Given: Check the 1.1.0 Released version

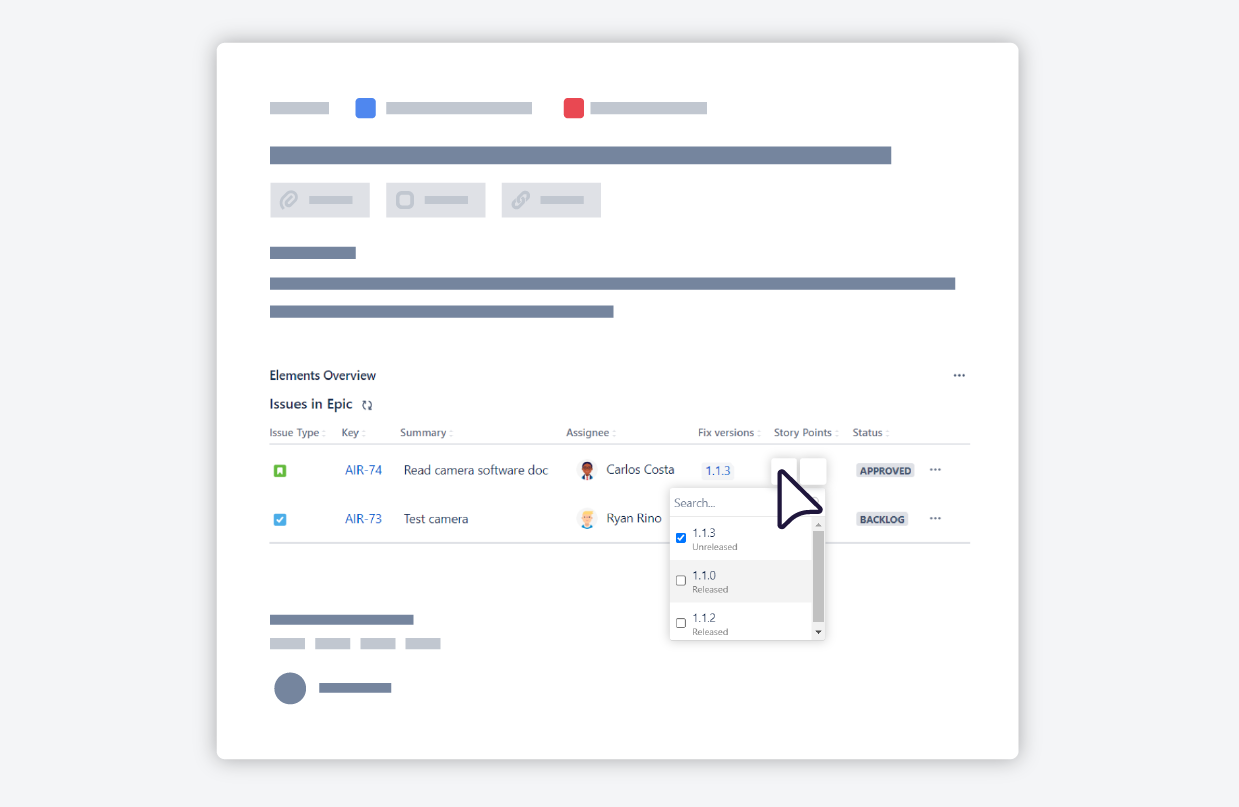Looking at the screenshot, I should 681,580.
